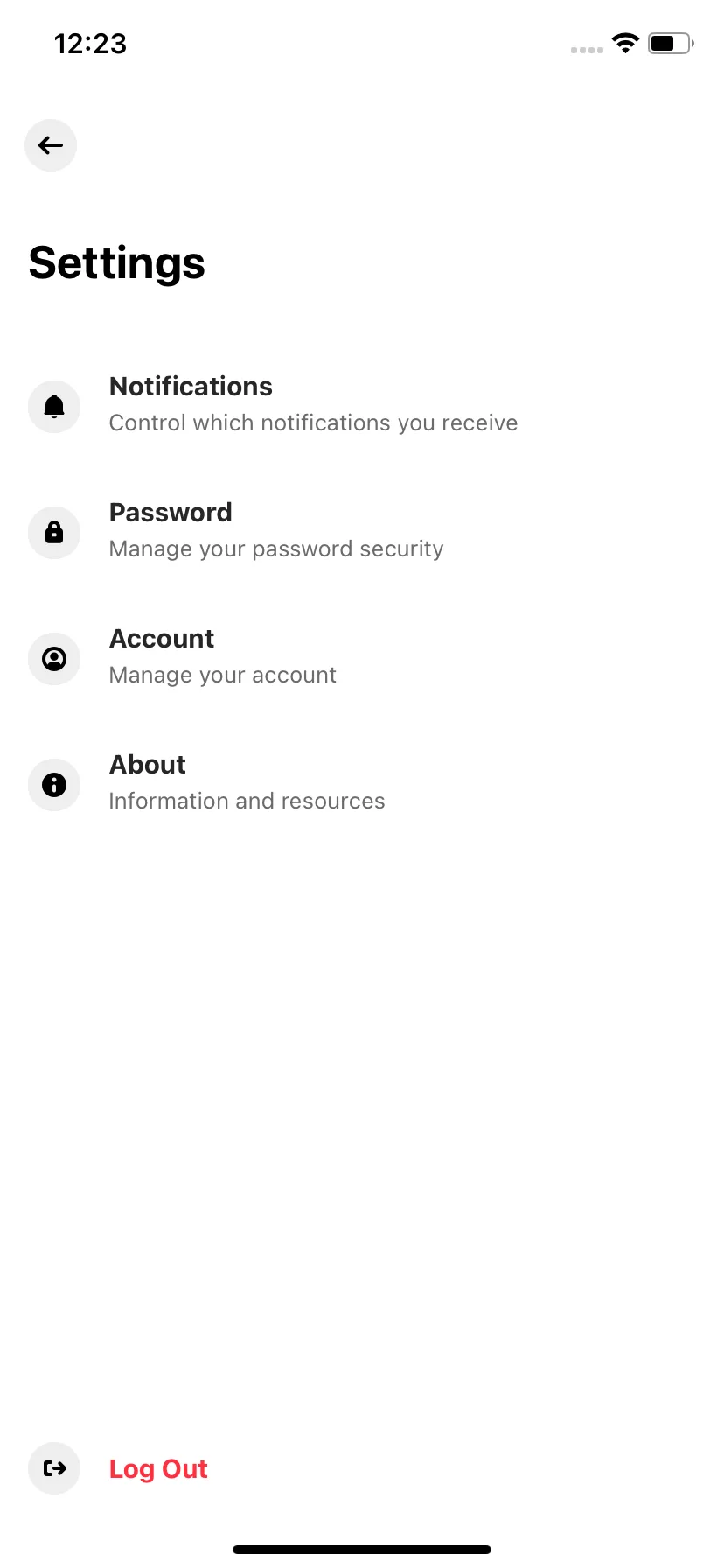
Task: Tap the cellular signal dots
Action: point(587,50)
